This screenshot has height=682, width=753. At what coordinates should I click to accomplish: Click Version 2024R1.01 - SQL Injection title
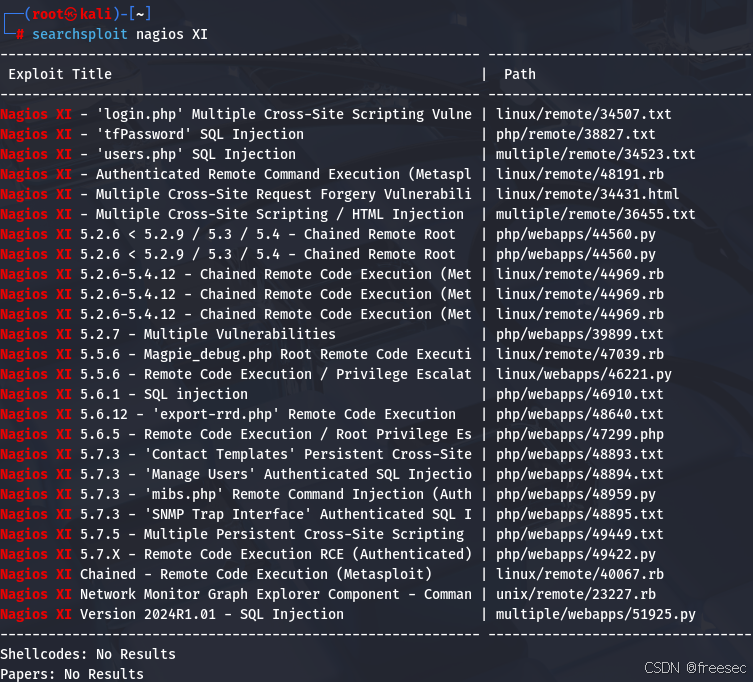[172, 614]
